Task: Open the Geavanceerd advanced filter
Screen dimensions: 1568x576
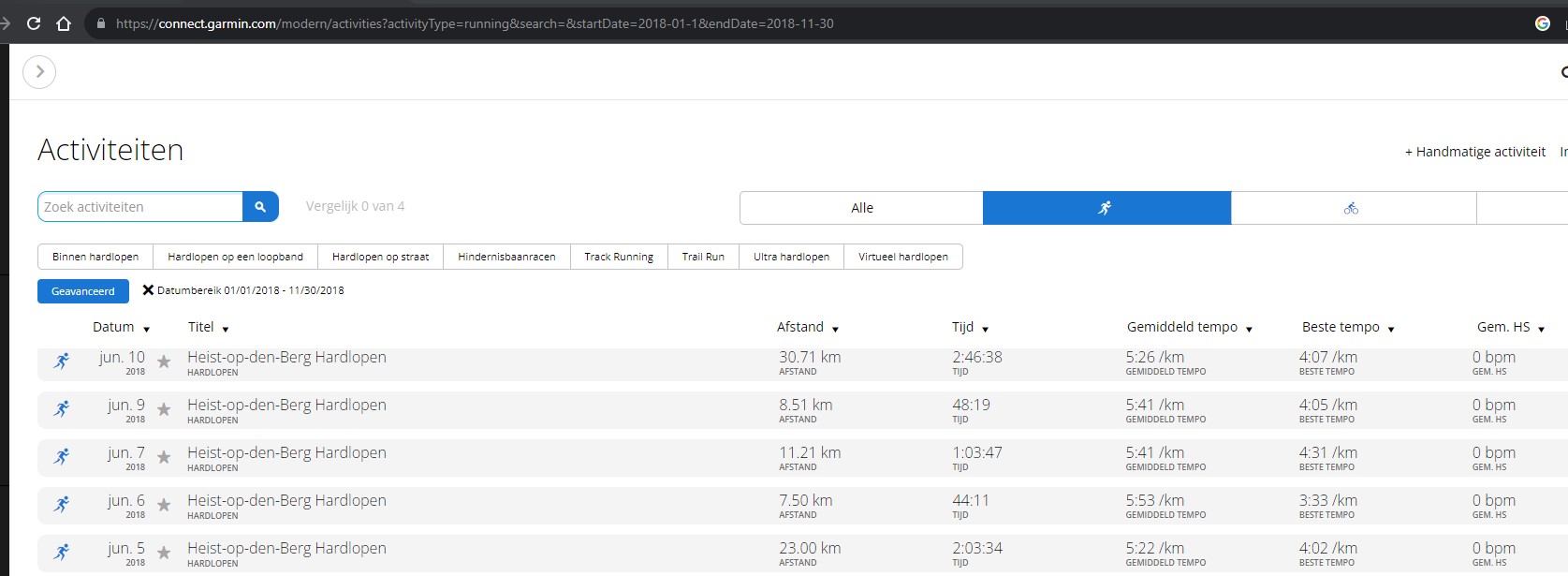Action: [x=83, y=291]
